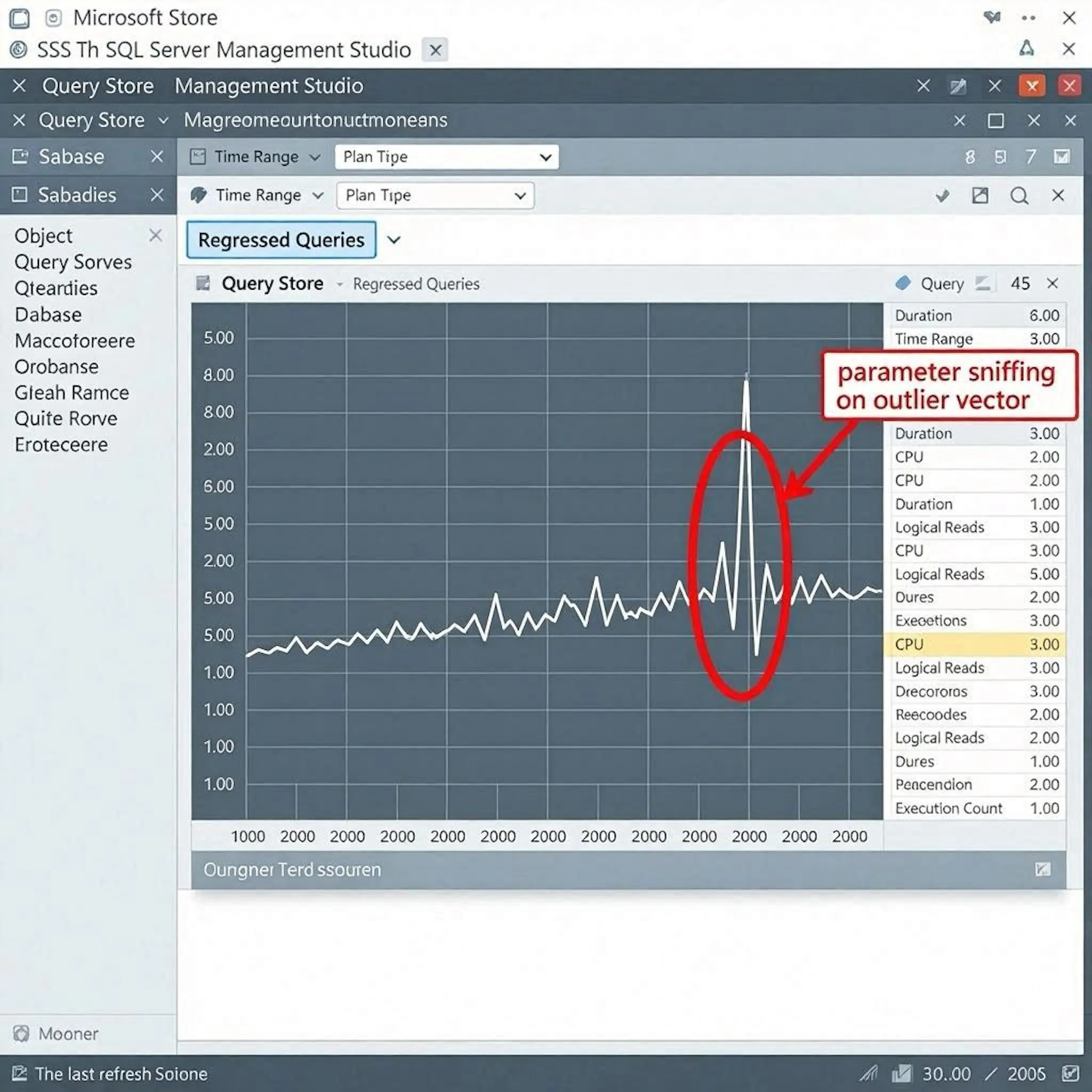Select the Execution Count row

click(x=976, y=808)
